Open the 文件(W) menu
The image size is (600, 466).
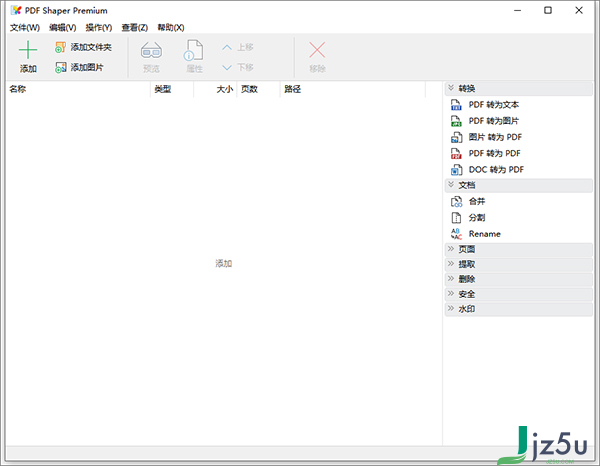point(25,28)
